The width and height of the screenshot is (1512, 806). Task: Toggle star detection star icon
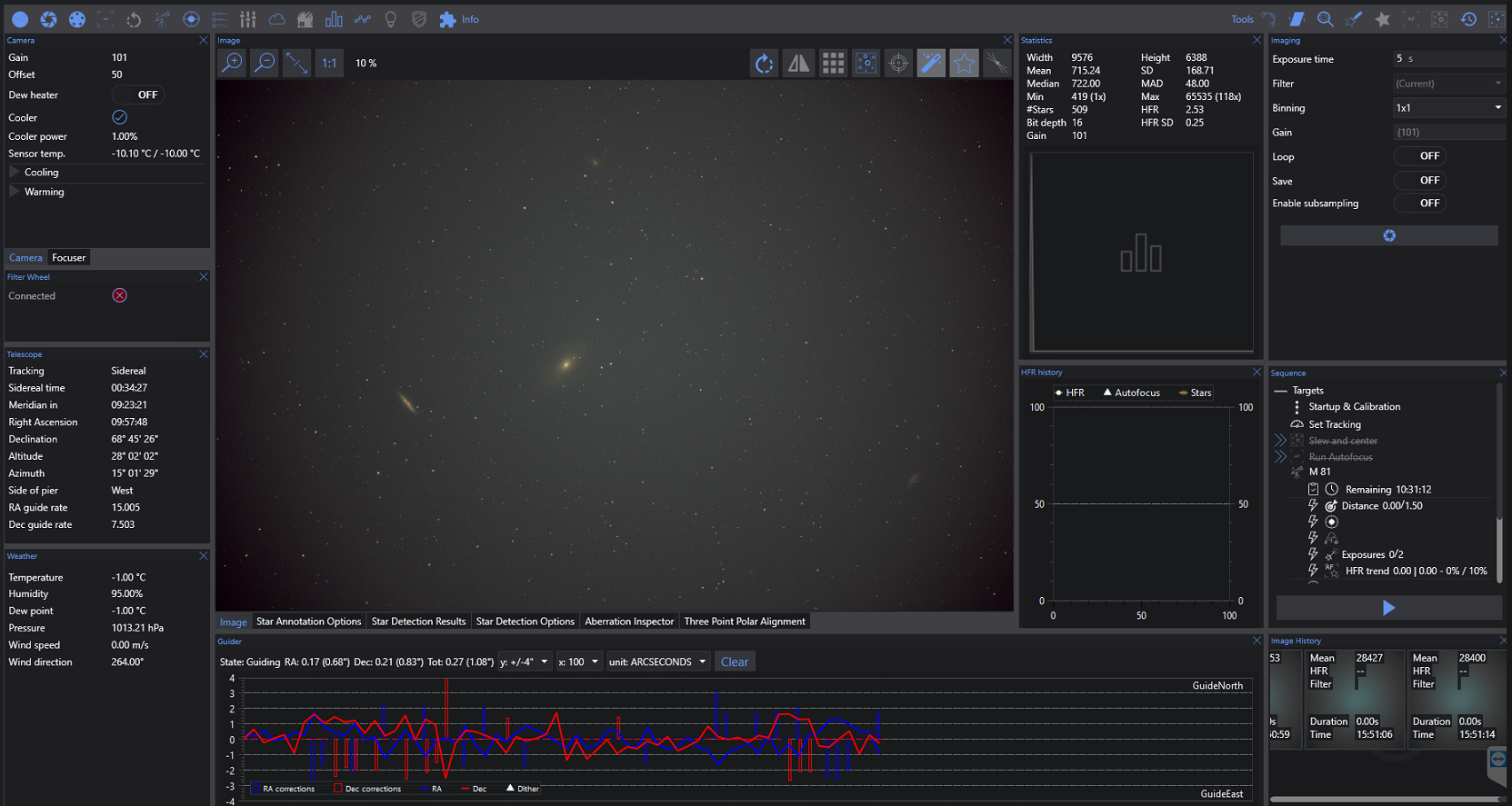pyautogui.click(x=964, y=63)
